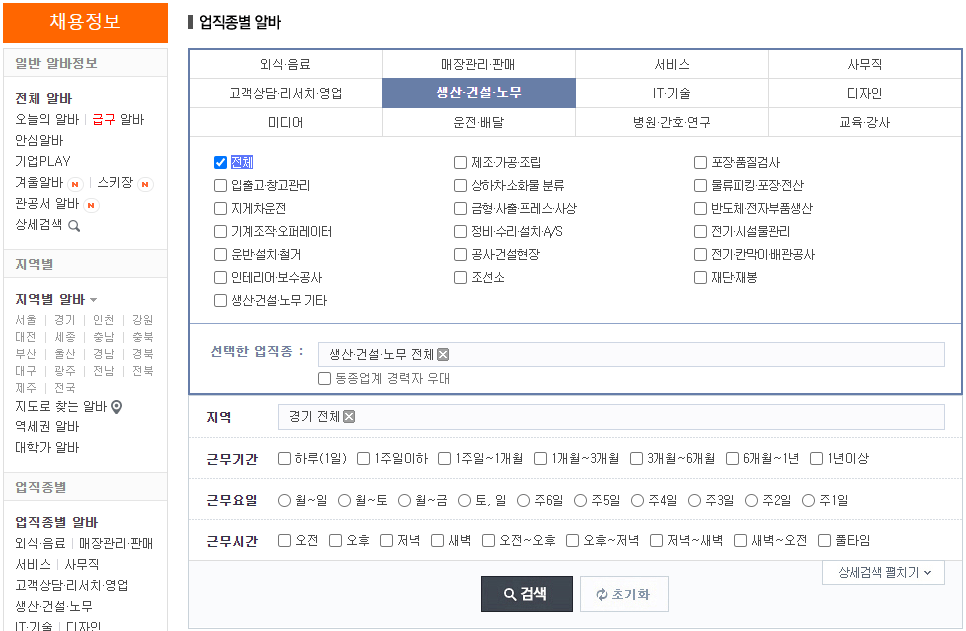Click the 검색 search button
This screenshot has width=966, height=631.
click(x=527, y=594)
